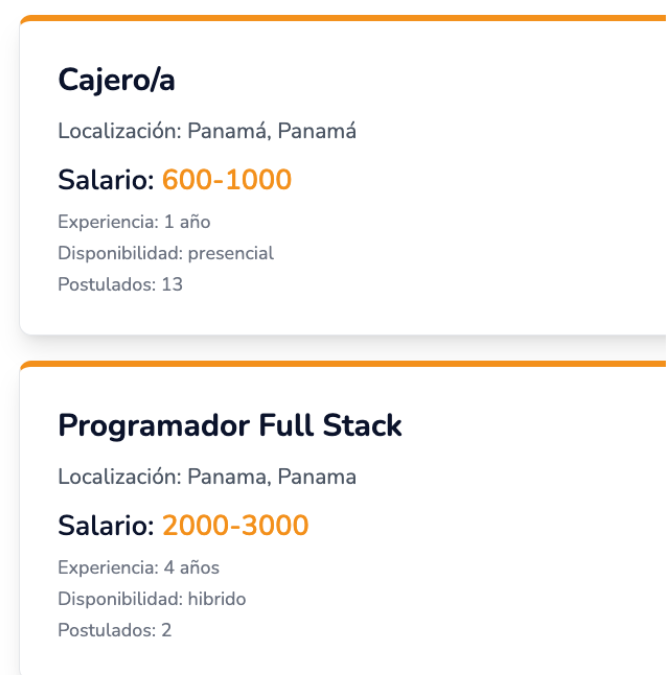This screenshot has width=666, height=675.
Task: Click orange top border of Programador card
Action: (x=340, y=365)
